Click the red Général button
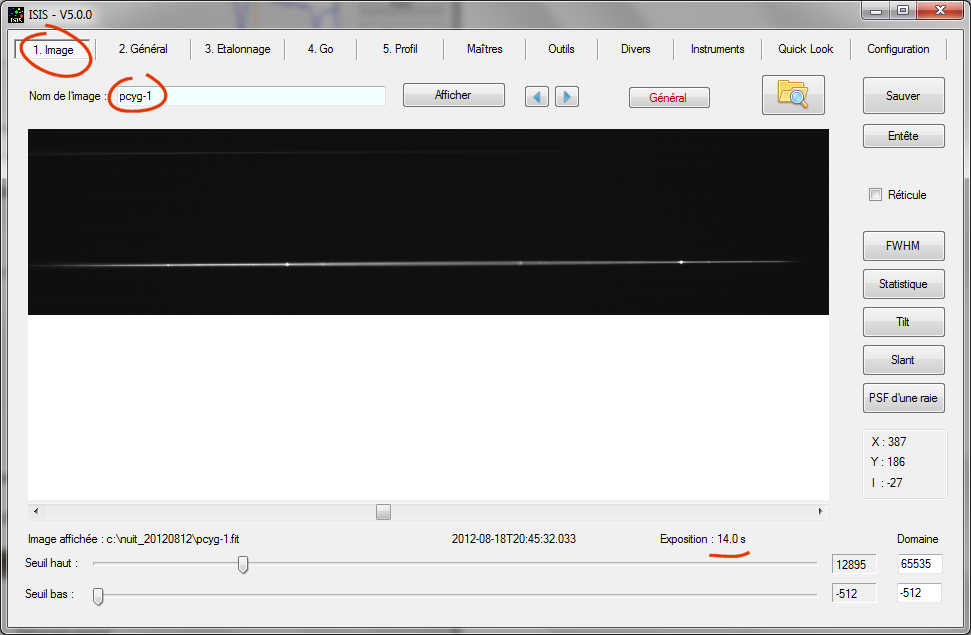 click(x=669, y=97)
